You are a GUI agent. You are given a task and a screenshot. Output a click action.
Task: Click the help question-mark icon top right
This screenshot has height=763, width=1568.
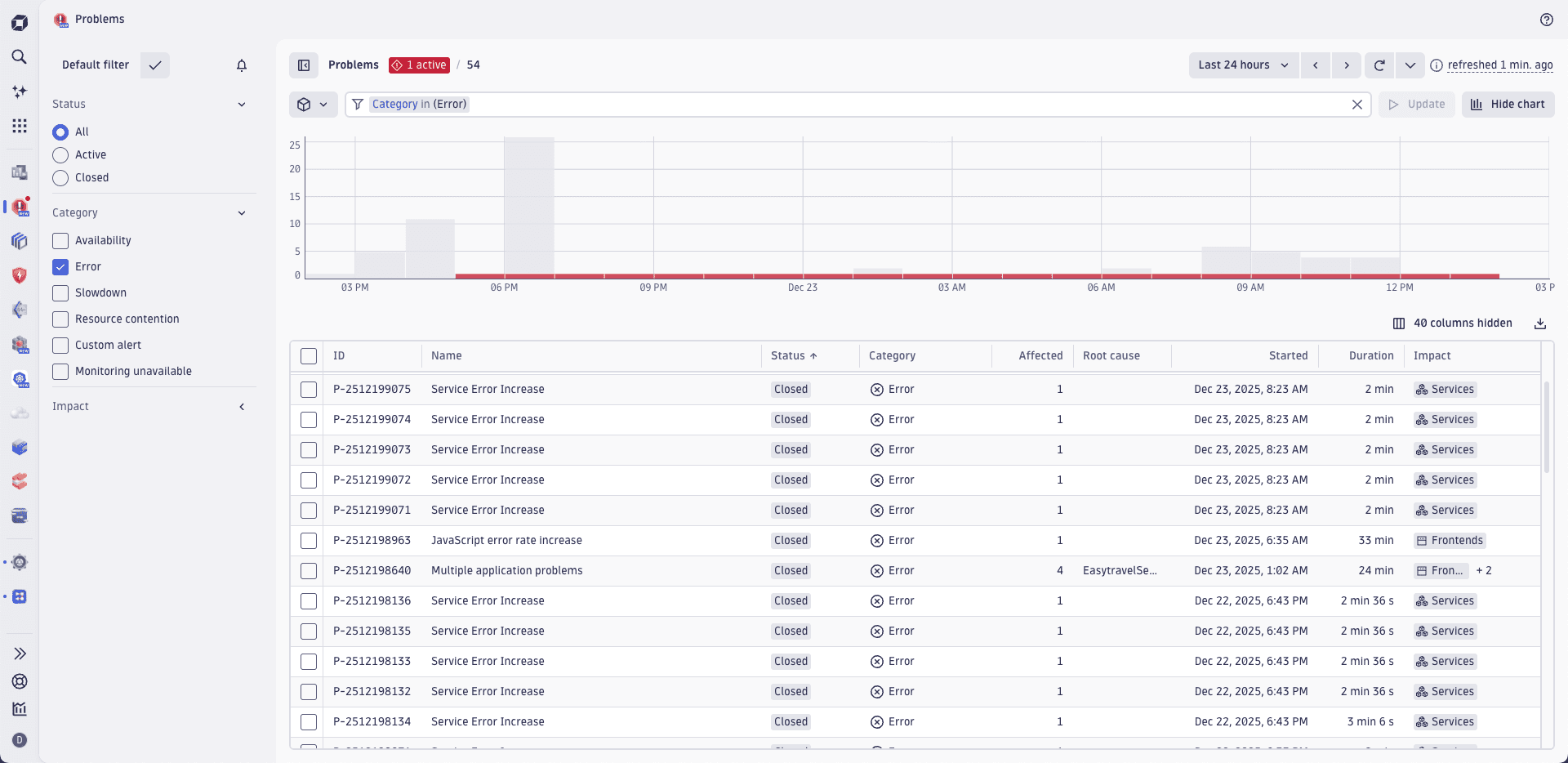pyautogui.click(x=1548, y=20)
